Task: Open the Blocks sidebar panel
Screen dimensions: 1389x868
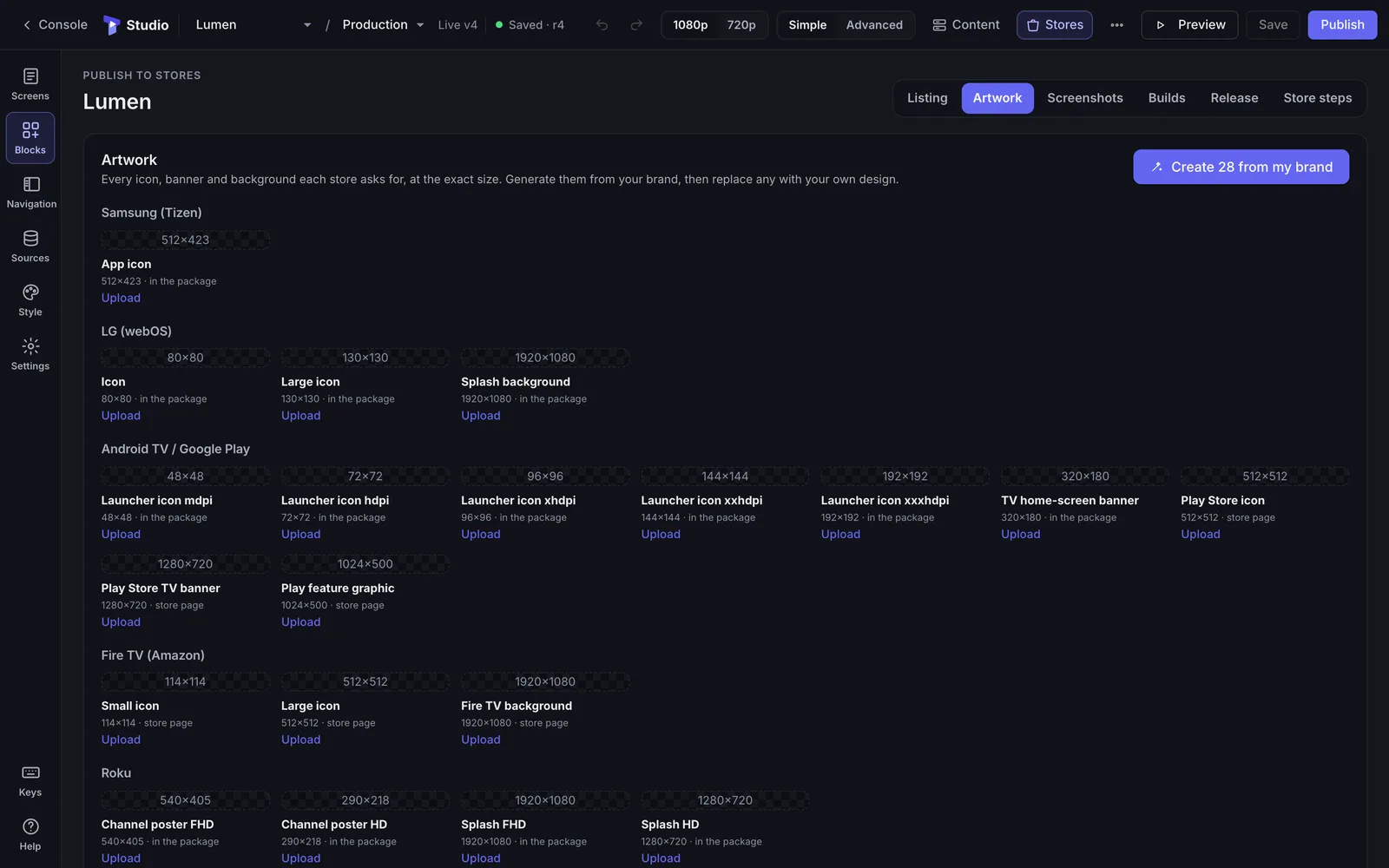Action: click(x=30, y=138)
